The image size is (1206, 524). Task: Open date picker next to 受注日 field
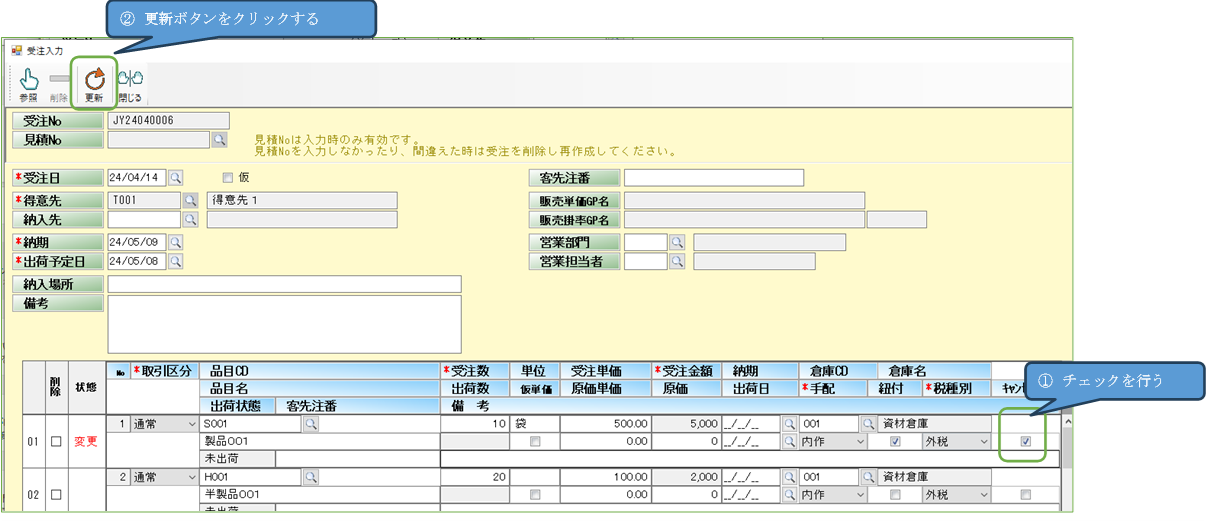[175, 178]
